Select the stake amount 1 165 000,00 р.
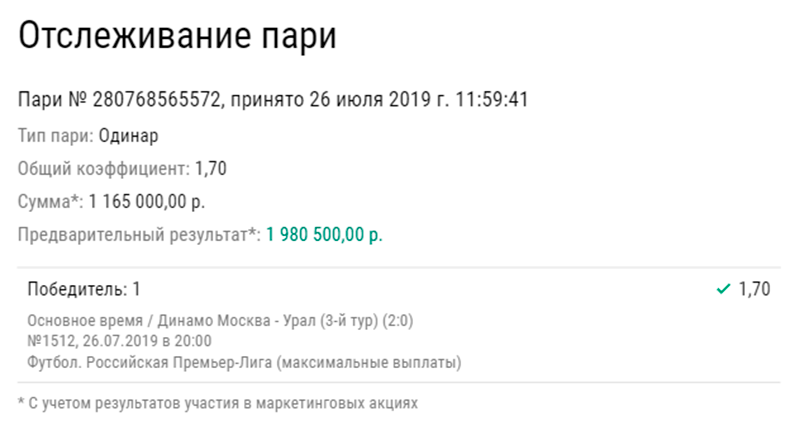This screenshot has height=436, width=800. coord(147,202)
